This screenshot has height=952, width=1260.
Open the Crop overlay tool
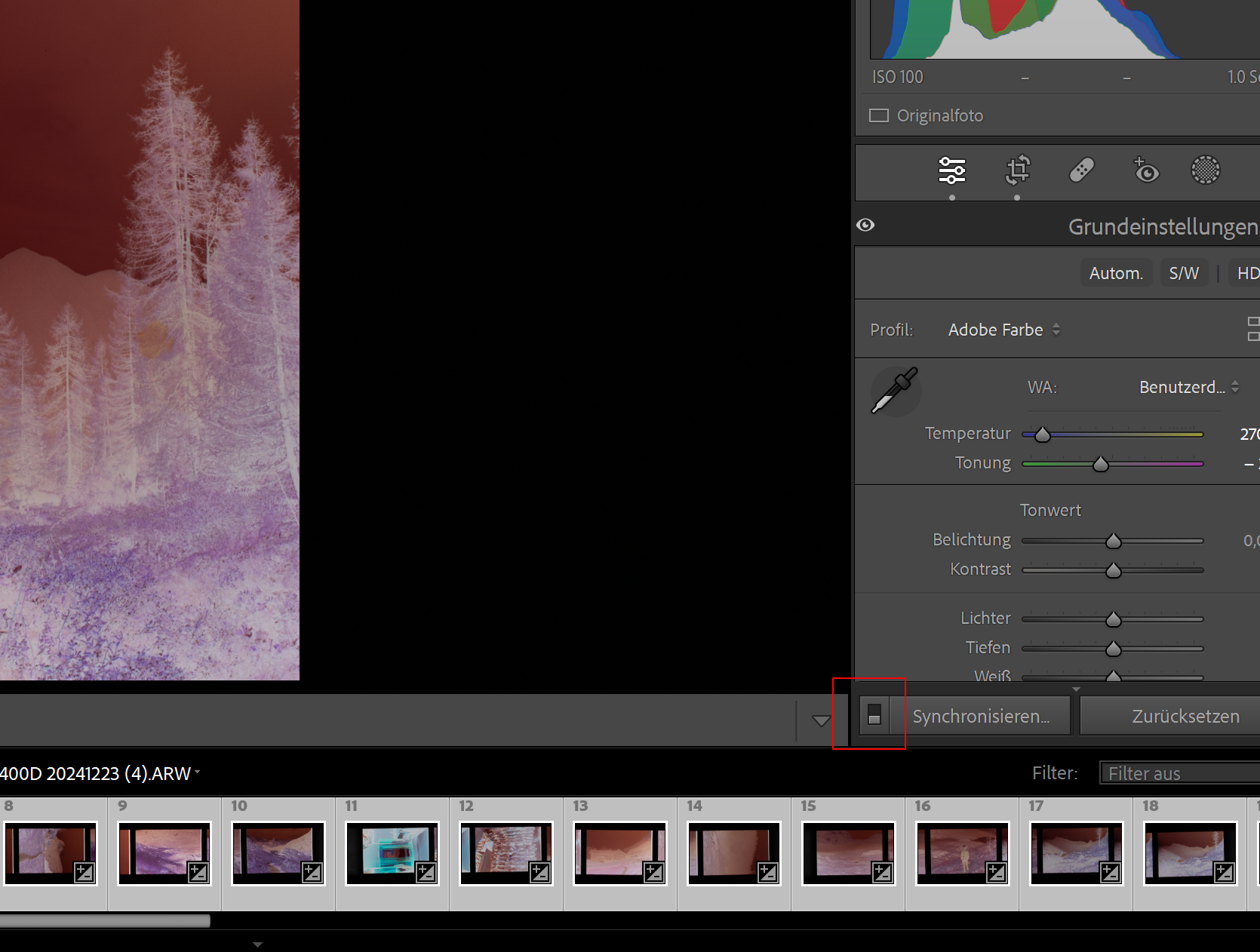click(1017, 170)
